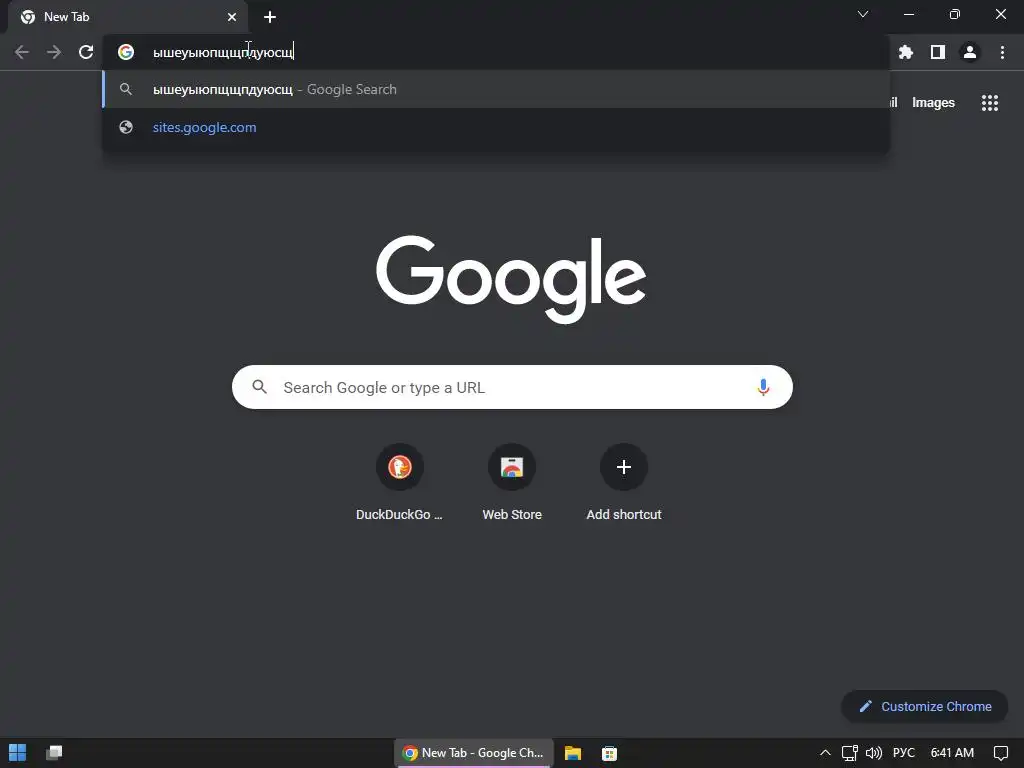Add a new shortcut with the plus tile

point(624,483)
